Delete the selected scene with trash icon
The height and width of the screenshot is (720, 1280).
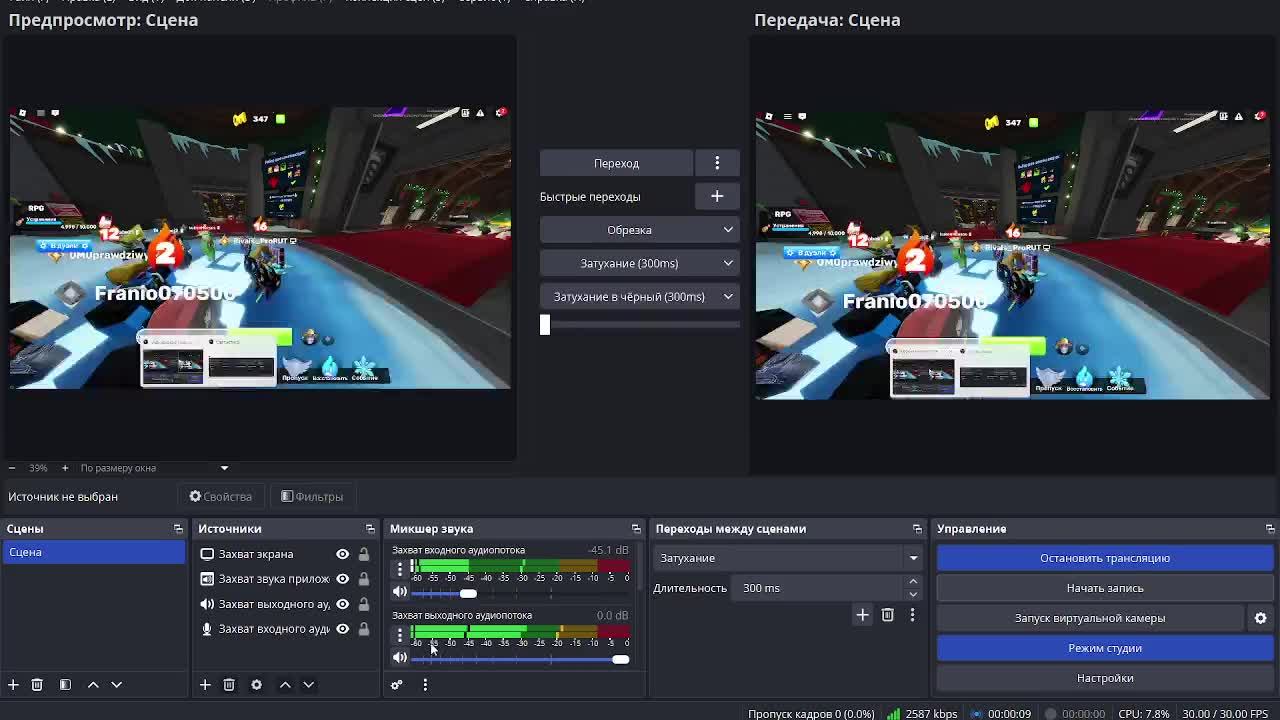pyautogui.click(x=37, y=685)
